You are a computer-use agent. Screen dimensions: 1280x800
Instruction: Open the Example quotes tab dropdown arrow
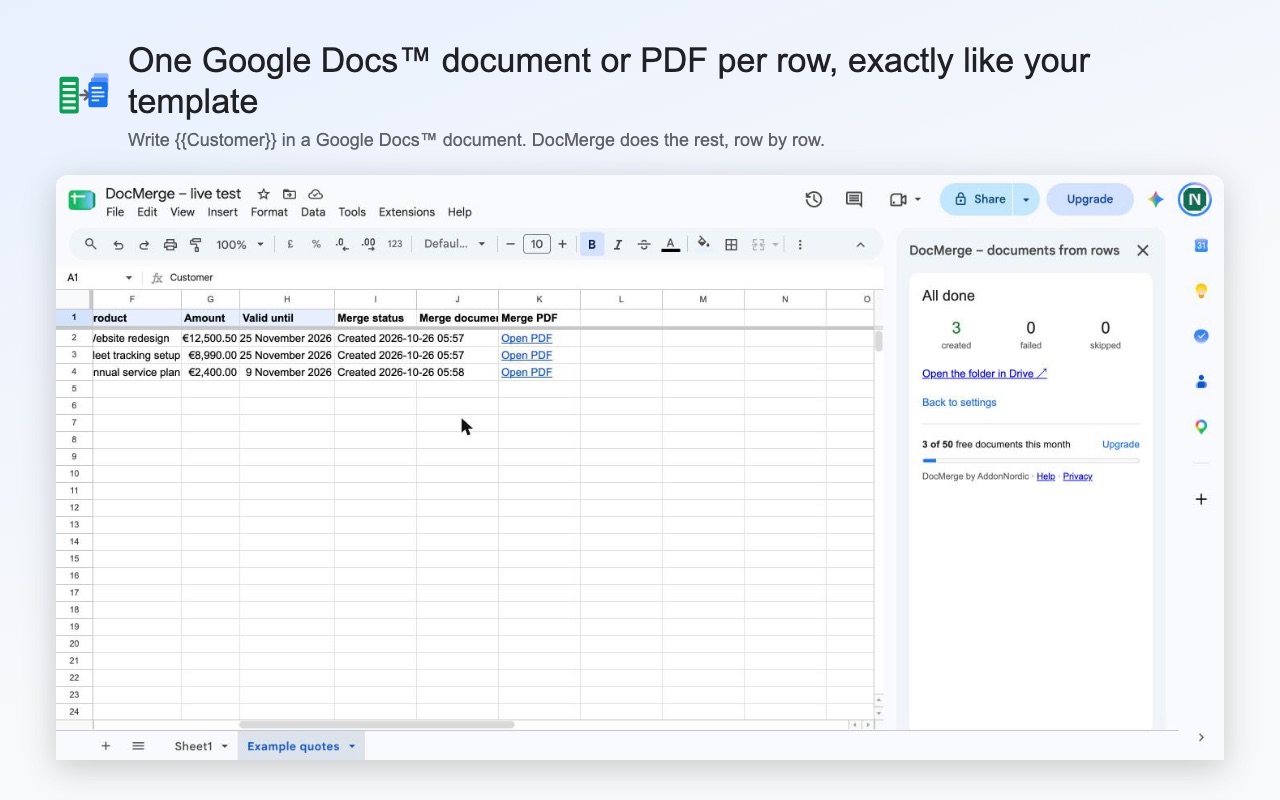click(x=352, y=747)
